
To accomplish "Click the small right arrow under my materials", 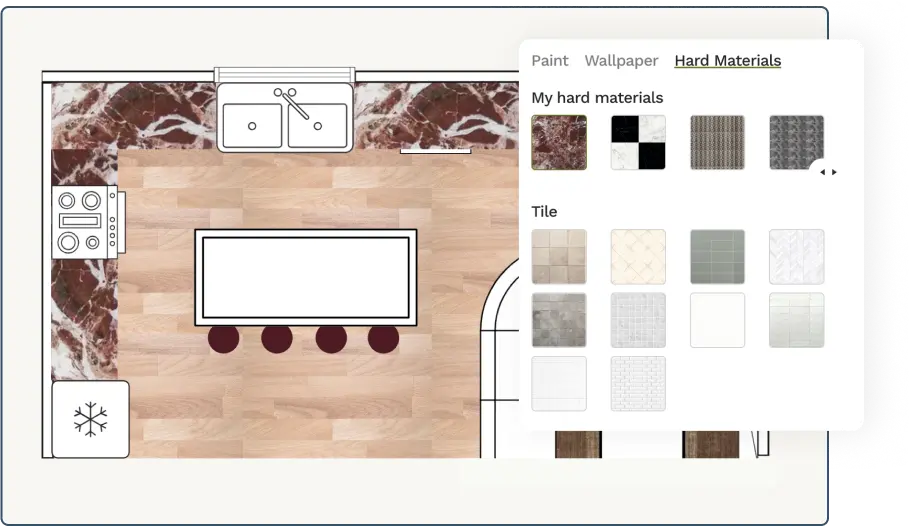I will point(834,172).
